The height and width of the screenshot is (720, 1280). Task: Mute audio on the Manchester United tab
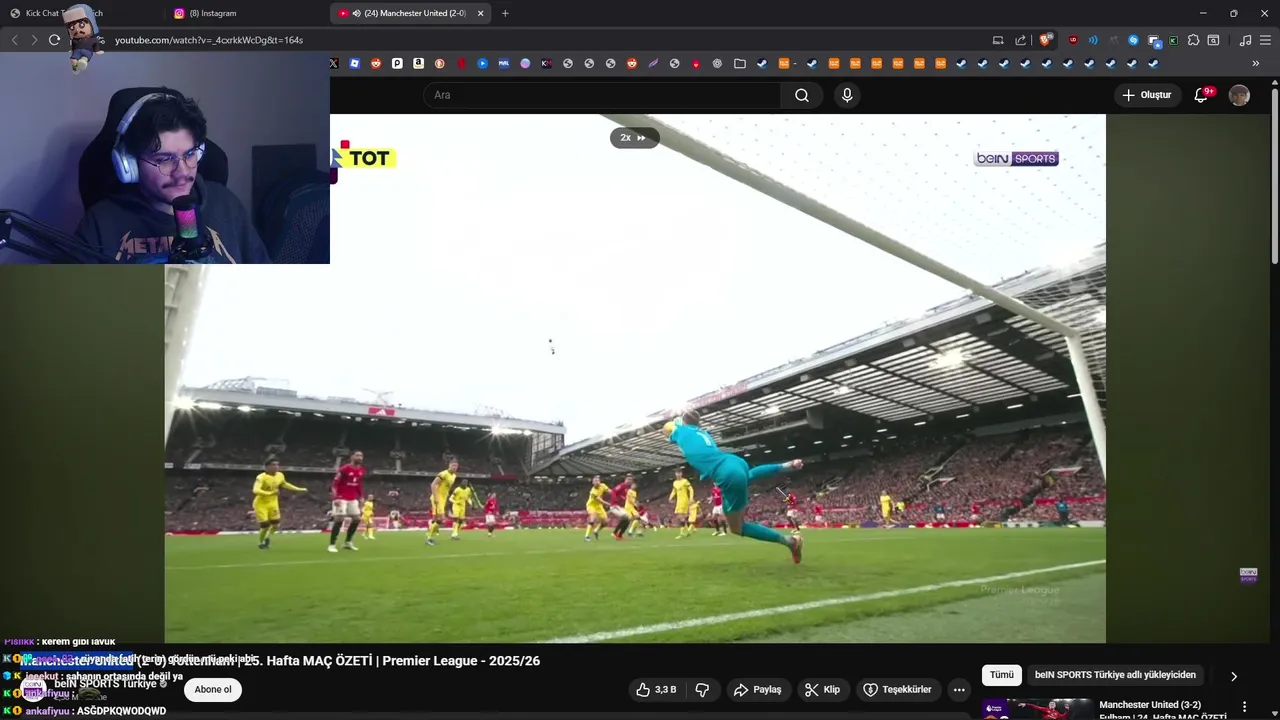[x=357, y=13]
